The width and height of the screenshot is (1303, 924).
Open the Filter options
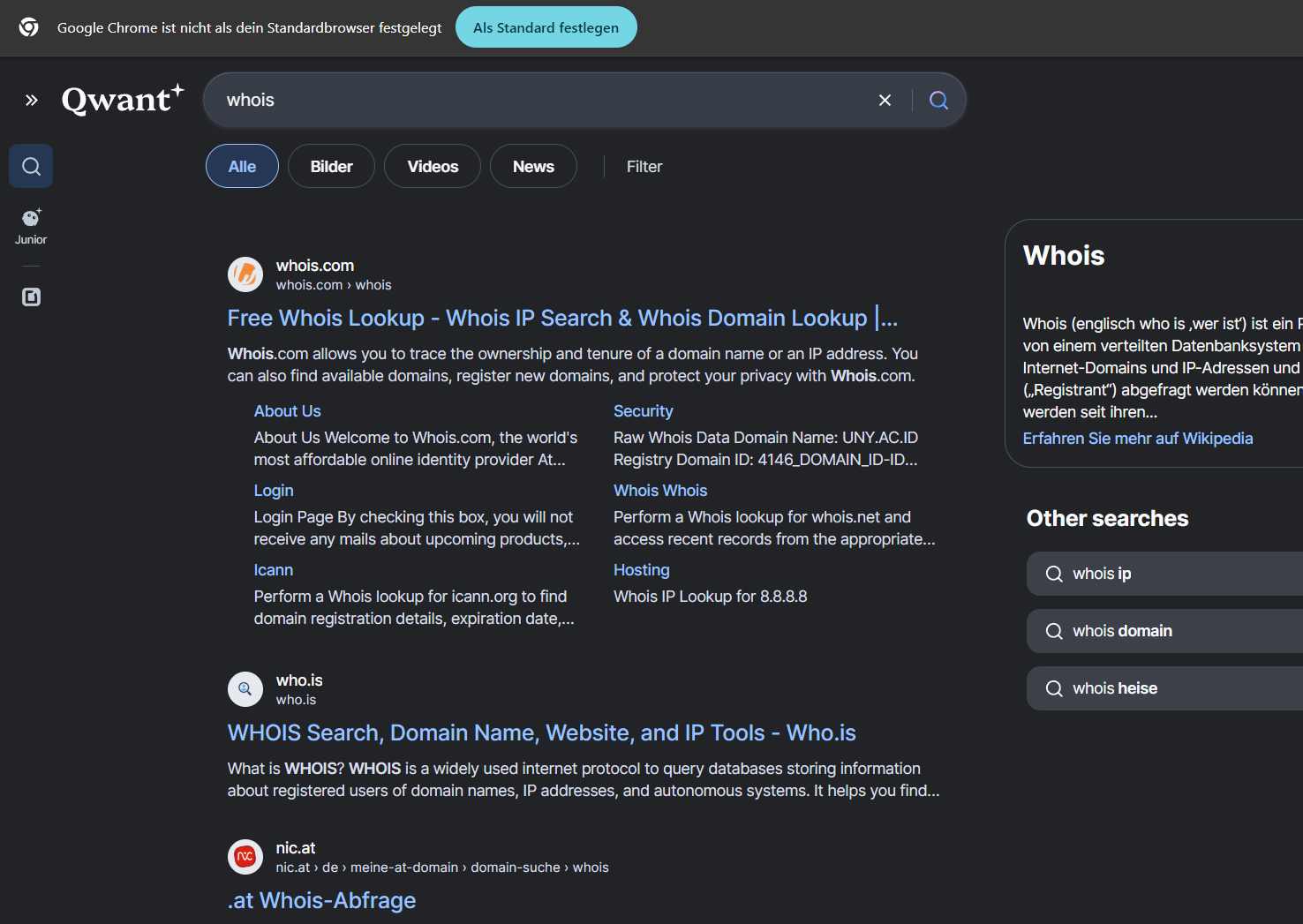tap(644, 167)
